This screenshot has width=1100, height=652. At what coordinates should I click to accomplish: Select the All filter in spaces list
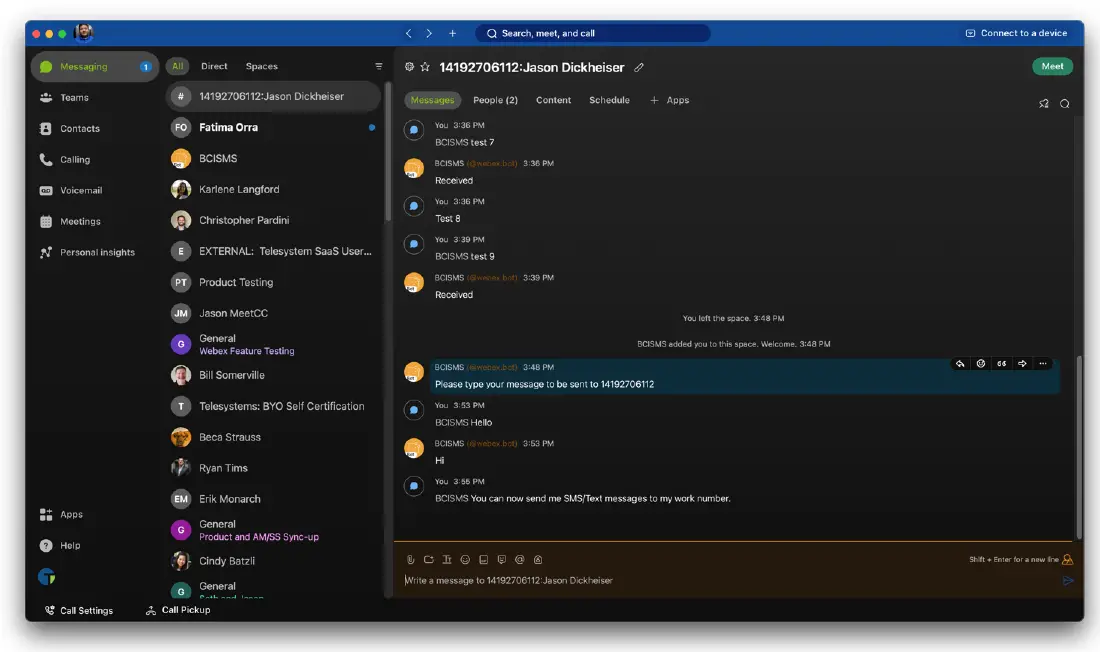tap(177, 66)
